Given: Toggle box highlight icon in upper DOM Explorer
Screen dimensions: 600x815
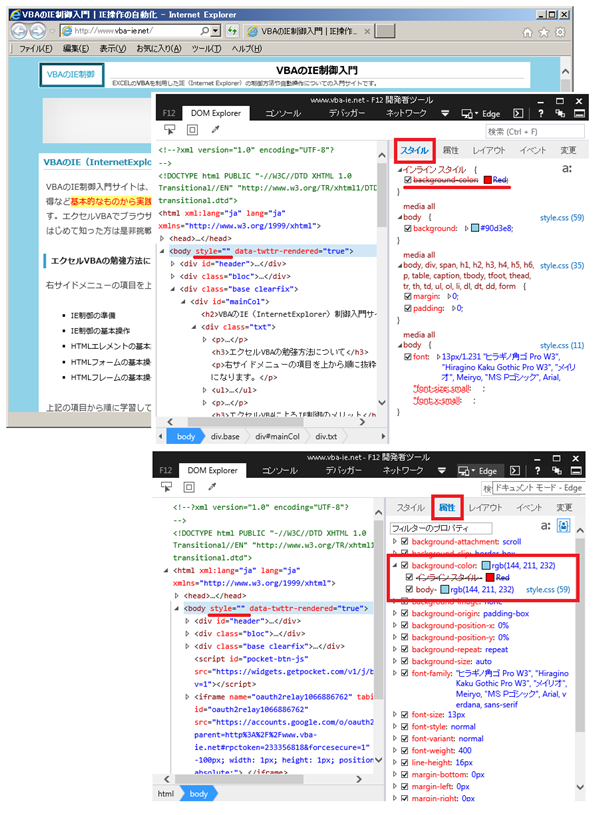Looking at the screenshot, I should point(192,129).
